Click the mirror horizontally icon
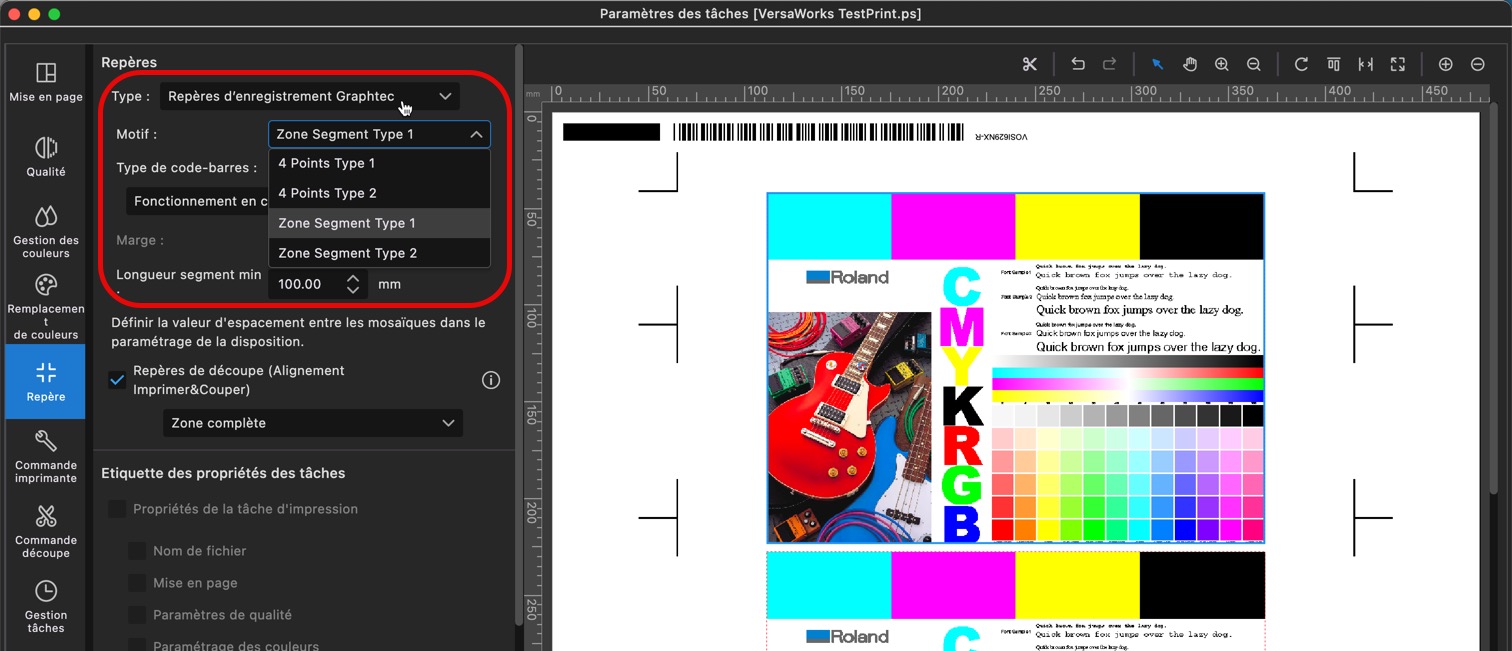The height and width of the screenshot is (651, 1512). [x=1366, y=64]
